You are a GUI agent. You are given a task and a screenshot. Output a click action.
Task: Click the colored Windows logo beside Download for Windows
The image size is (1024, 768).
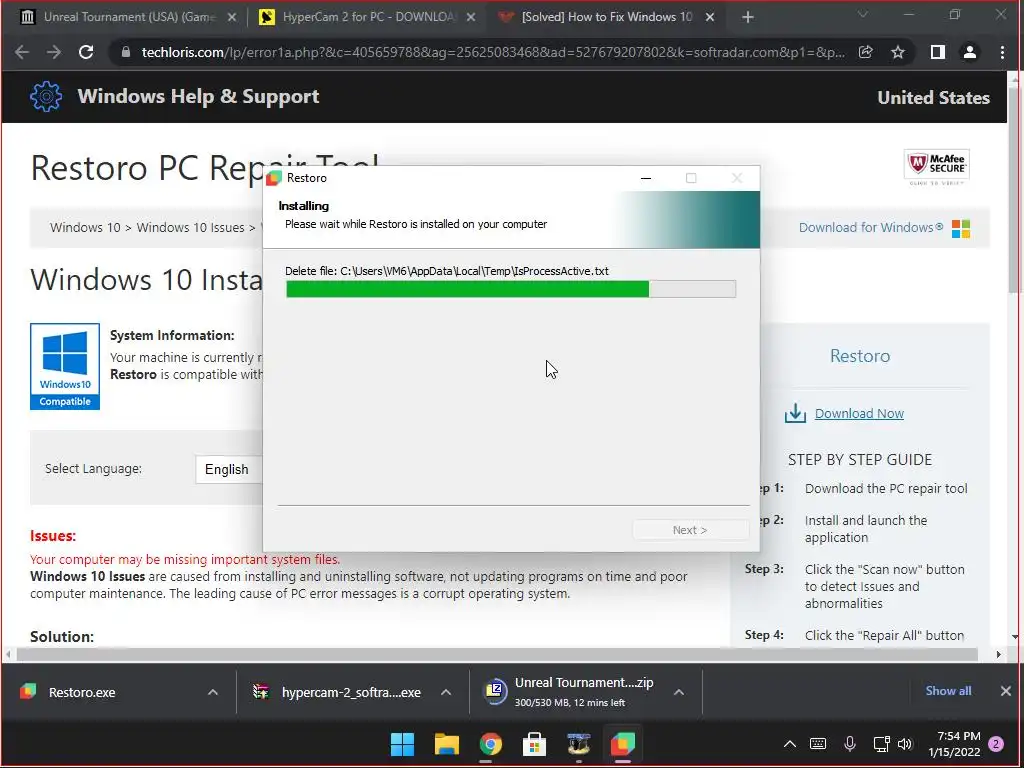(x=961, y=229)
